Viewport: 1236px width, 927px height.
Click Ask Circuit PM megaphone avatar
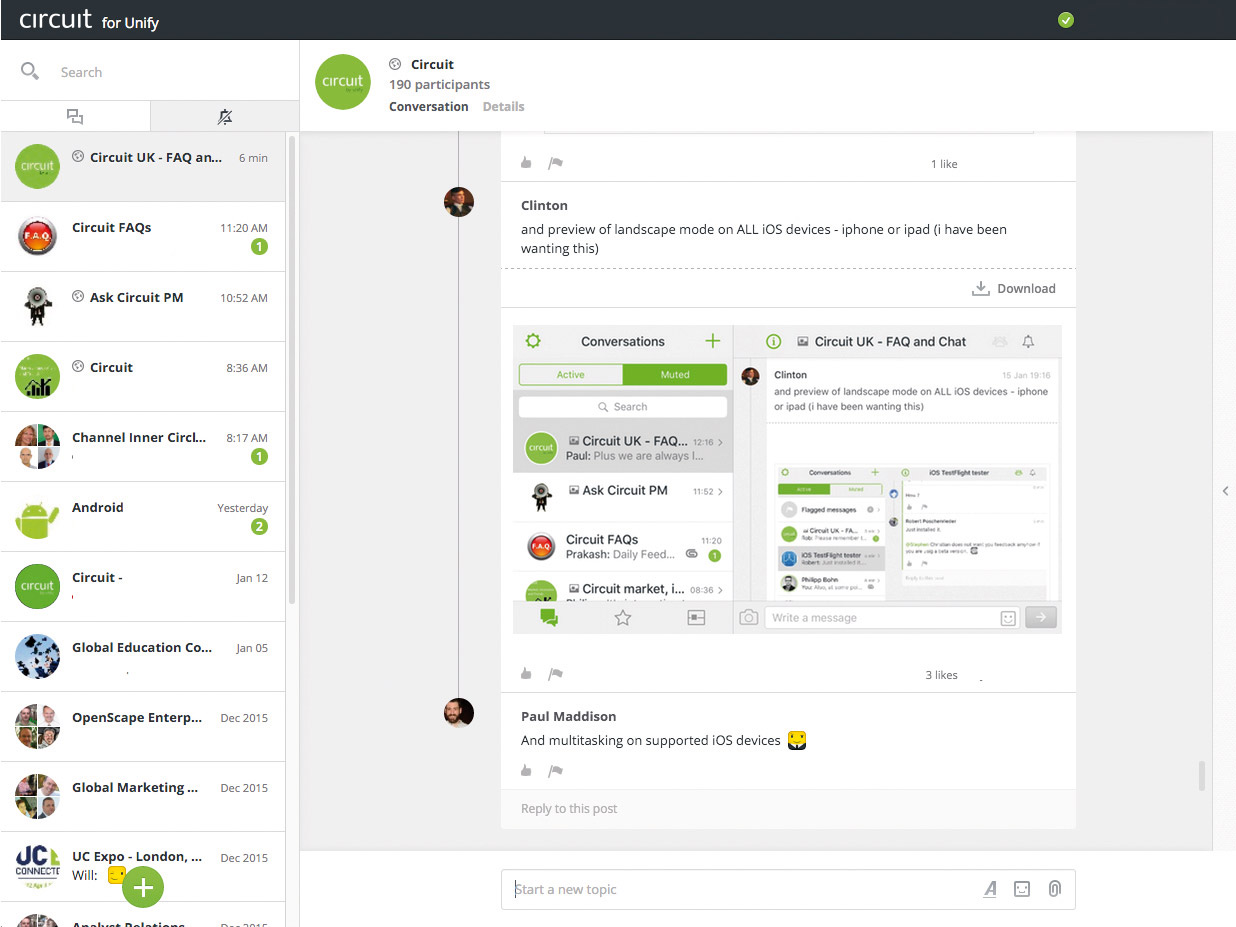tap(38, 307)
